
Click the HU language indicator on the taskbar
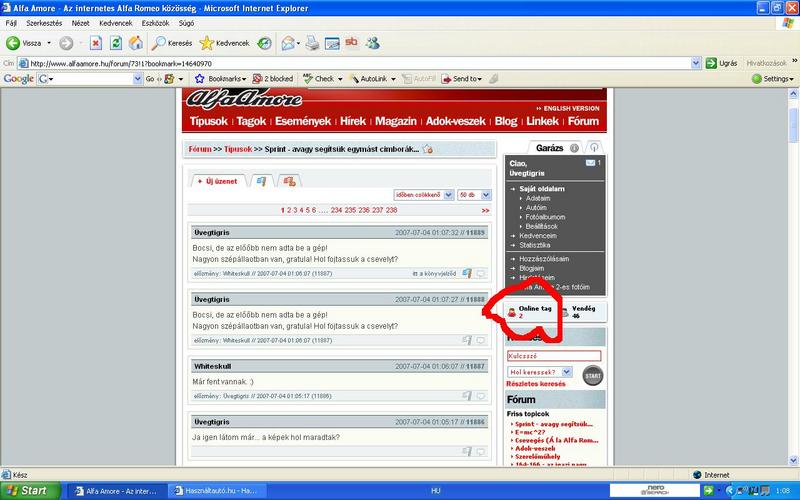pyautogui.click(x=435, y=491)
